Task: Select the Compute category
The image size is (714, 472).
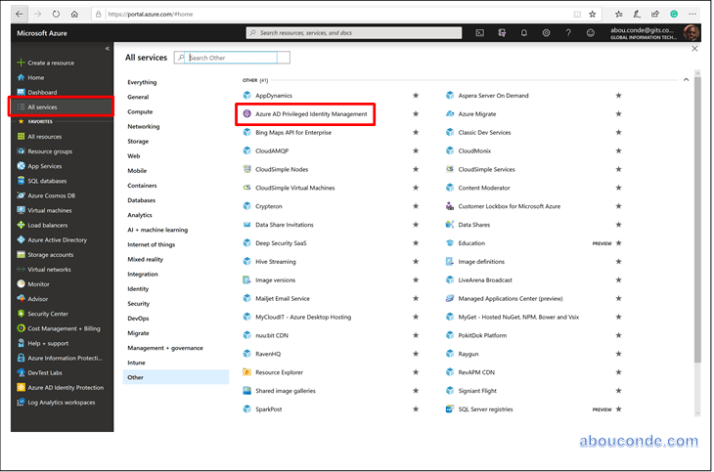Action: (x=140, y=112)
